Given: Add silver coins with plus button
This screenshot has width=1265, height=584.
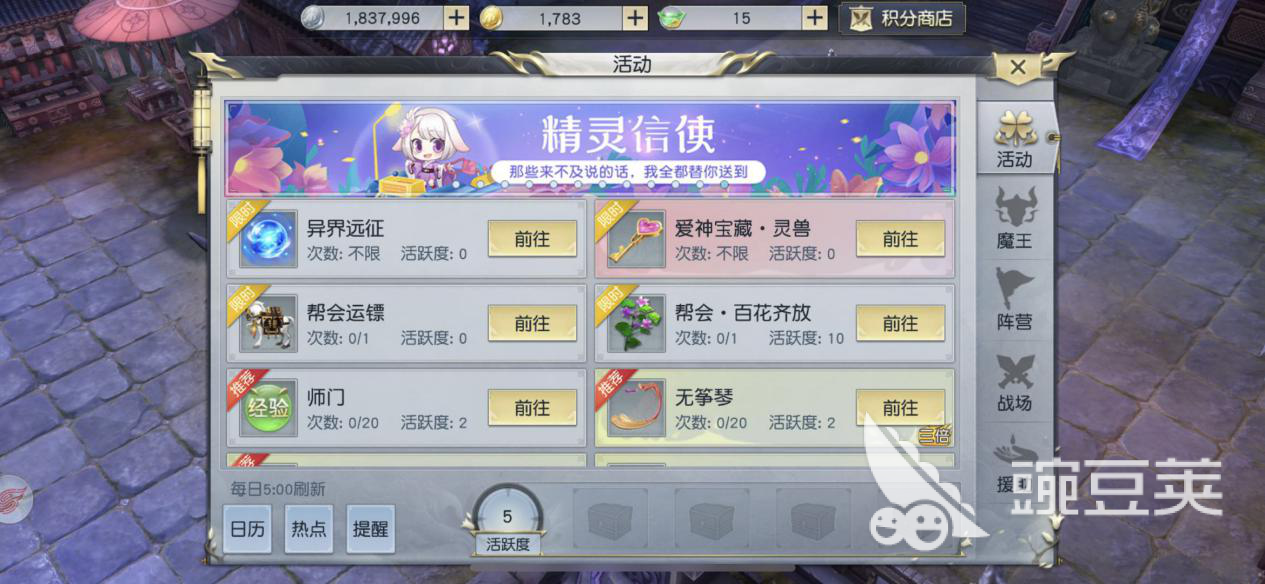Looking at the screenshot, I should [456, 17].
